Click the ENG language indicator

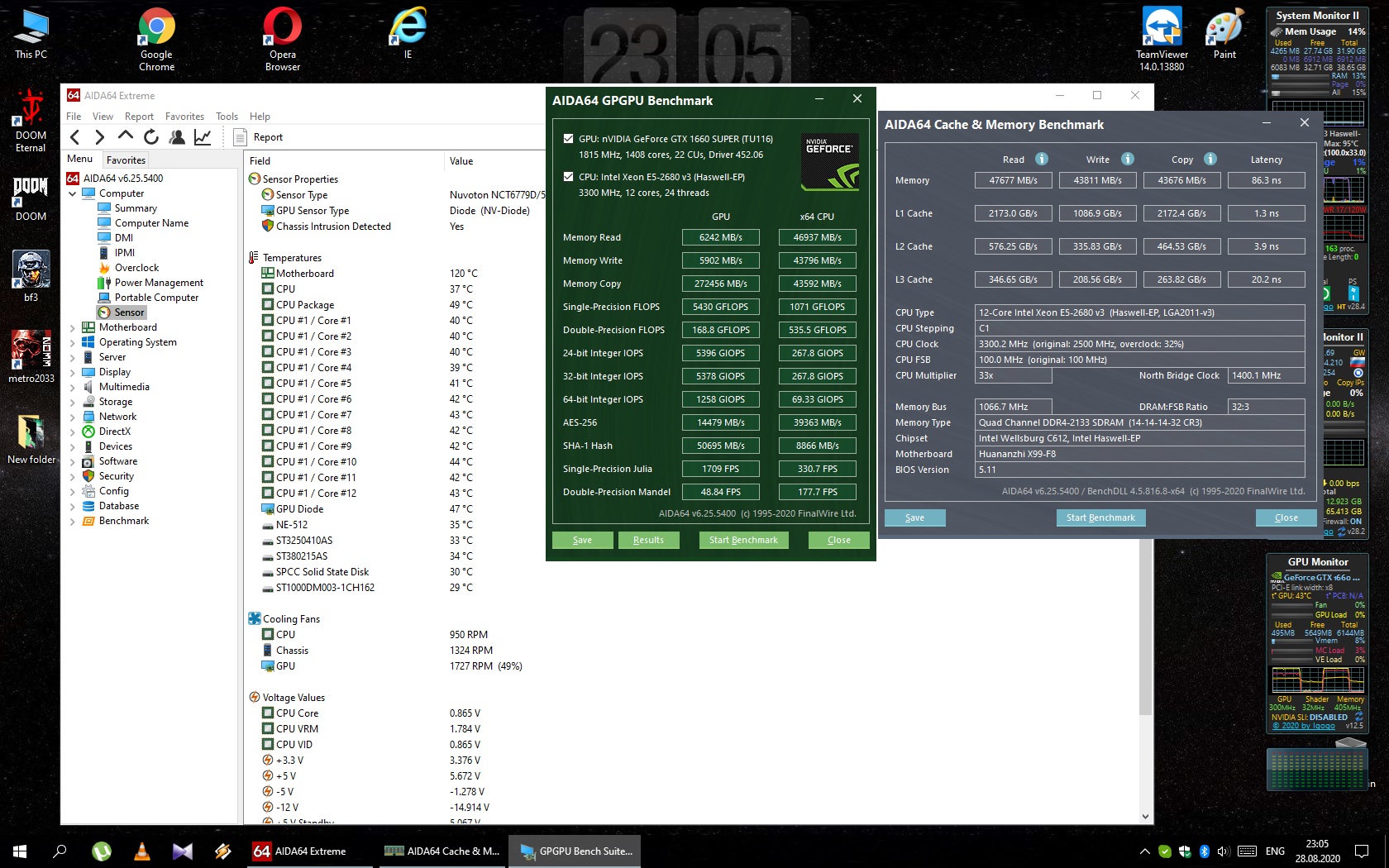1275,851
